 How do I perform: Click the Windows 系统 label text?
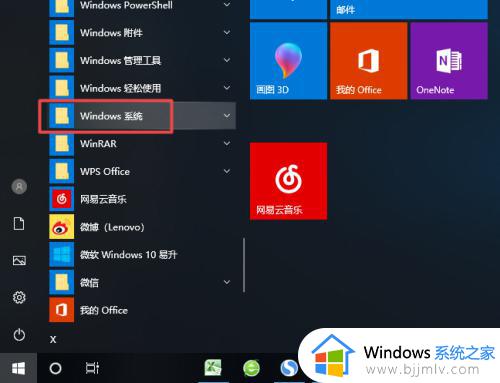click(x=111, y=116)
